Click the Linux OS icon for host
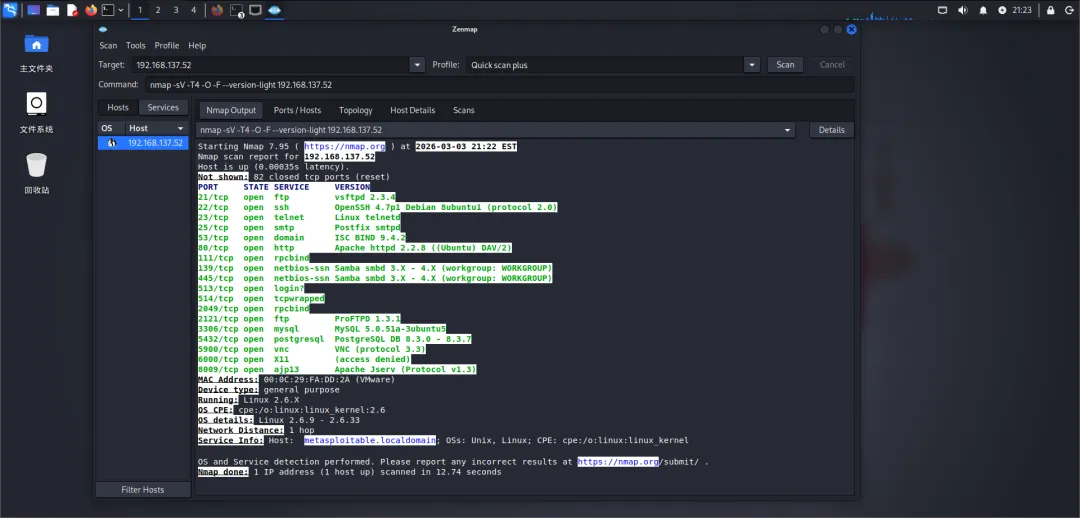The image size is (1080, 518). coord(110,143)
